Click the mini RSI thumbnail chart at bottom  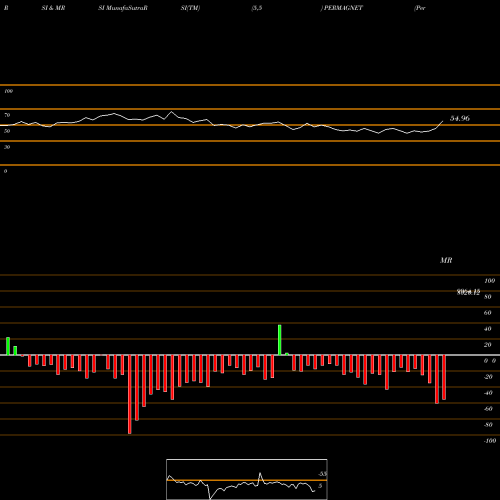(x=247, y=479)
